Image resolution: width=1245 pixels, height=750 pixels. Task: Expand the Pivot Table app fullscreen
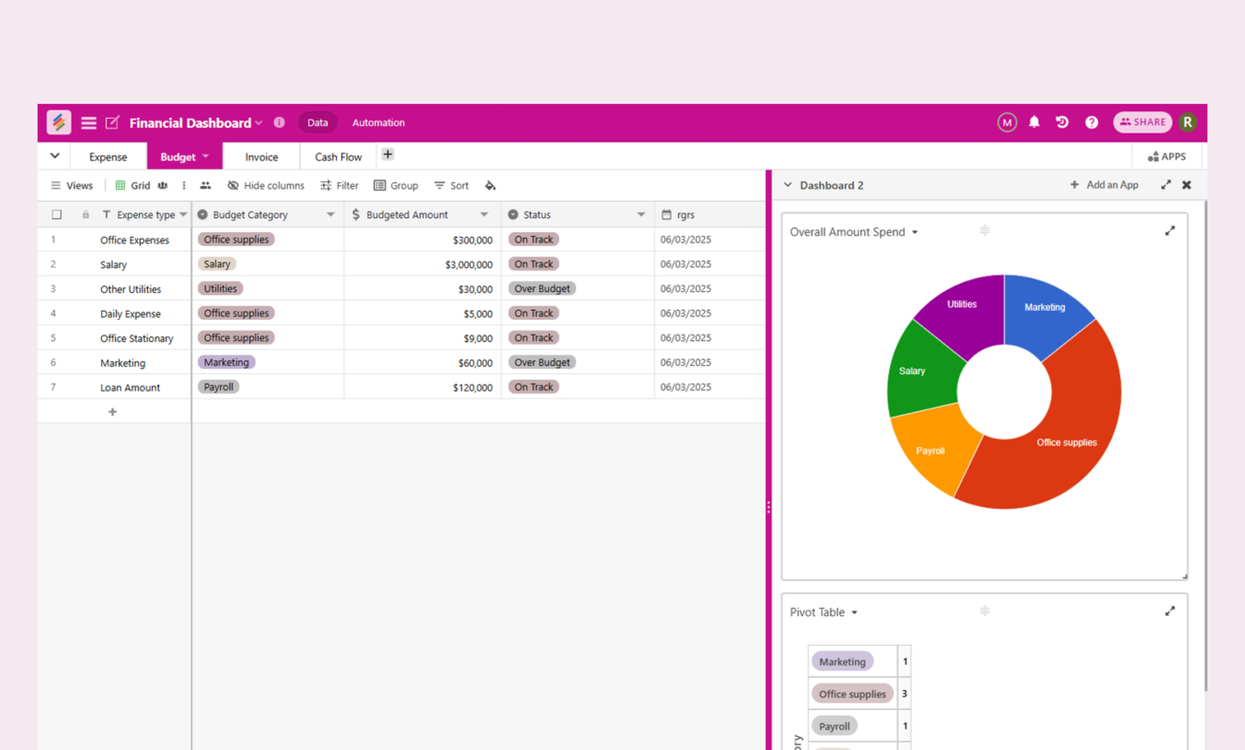pyautogui.click(x=1169, y=611)
